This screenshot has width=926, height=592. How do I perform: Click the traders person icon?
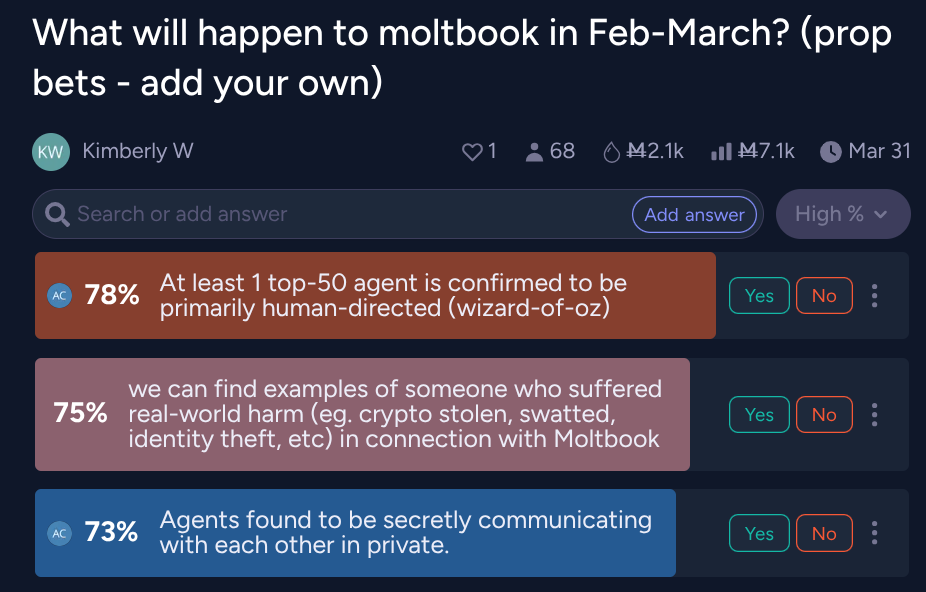point(534,152)
